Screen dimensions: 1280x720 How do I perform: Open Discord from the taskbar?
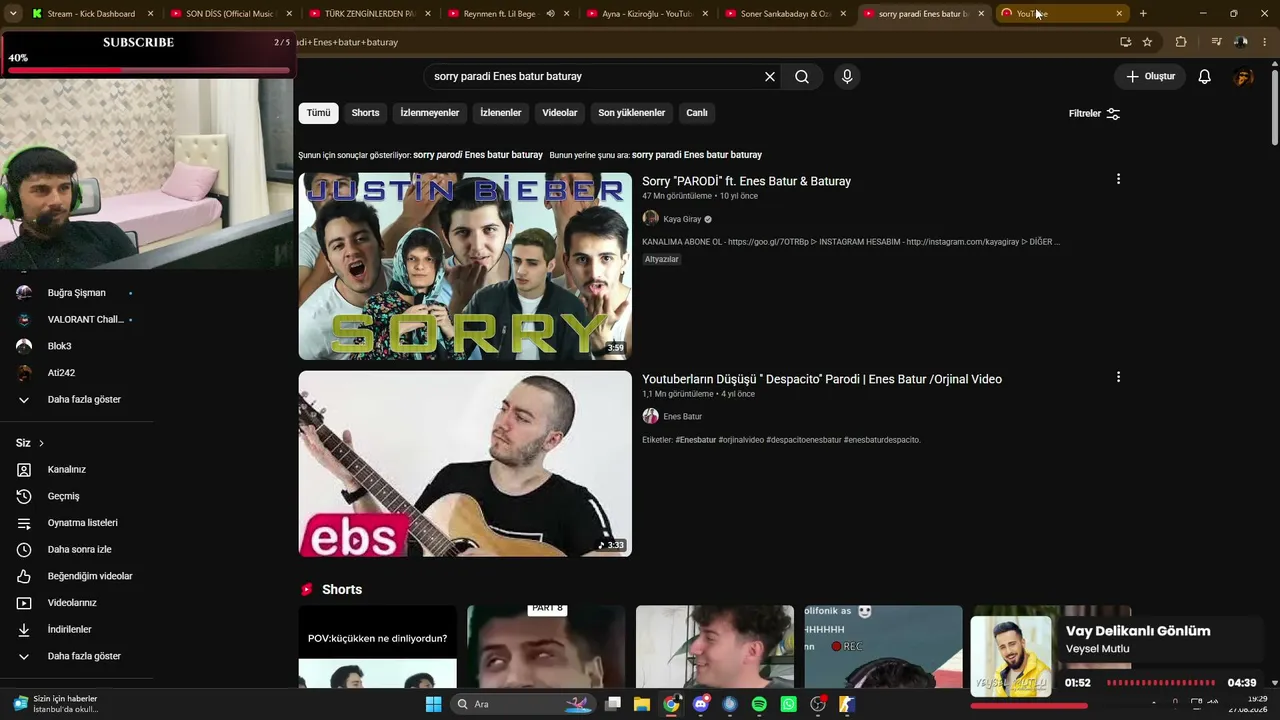701,704
